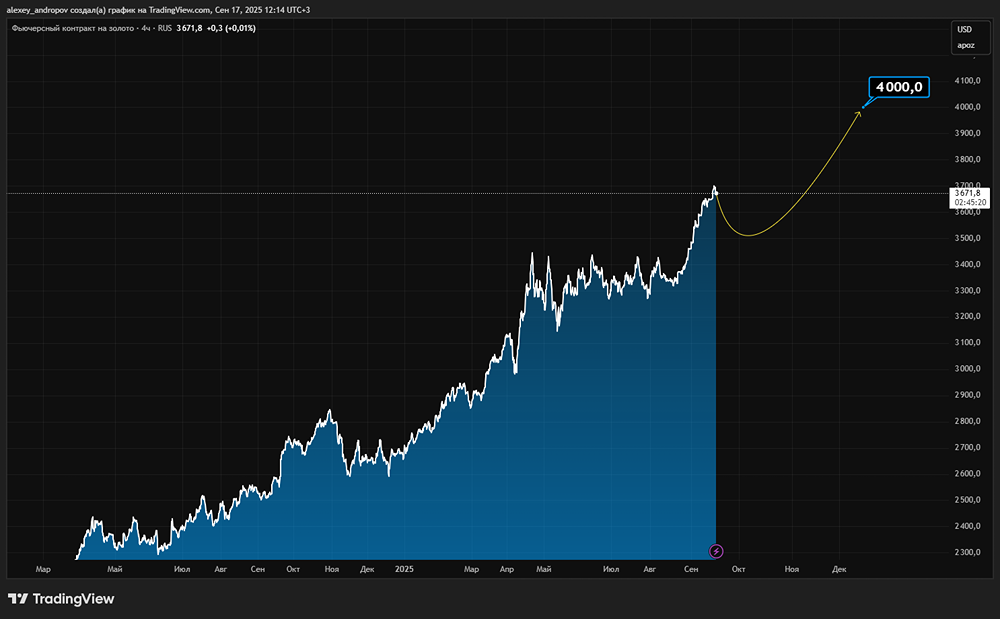Screen dimensions: 1000x619
Task: Click the RUS exchange label in title
Action: 166,28
